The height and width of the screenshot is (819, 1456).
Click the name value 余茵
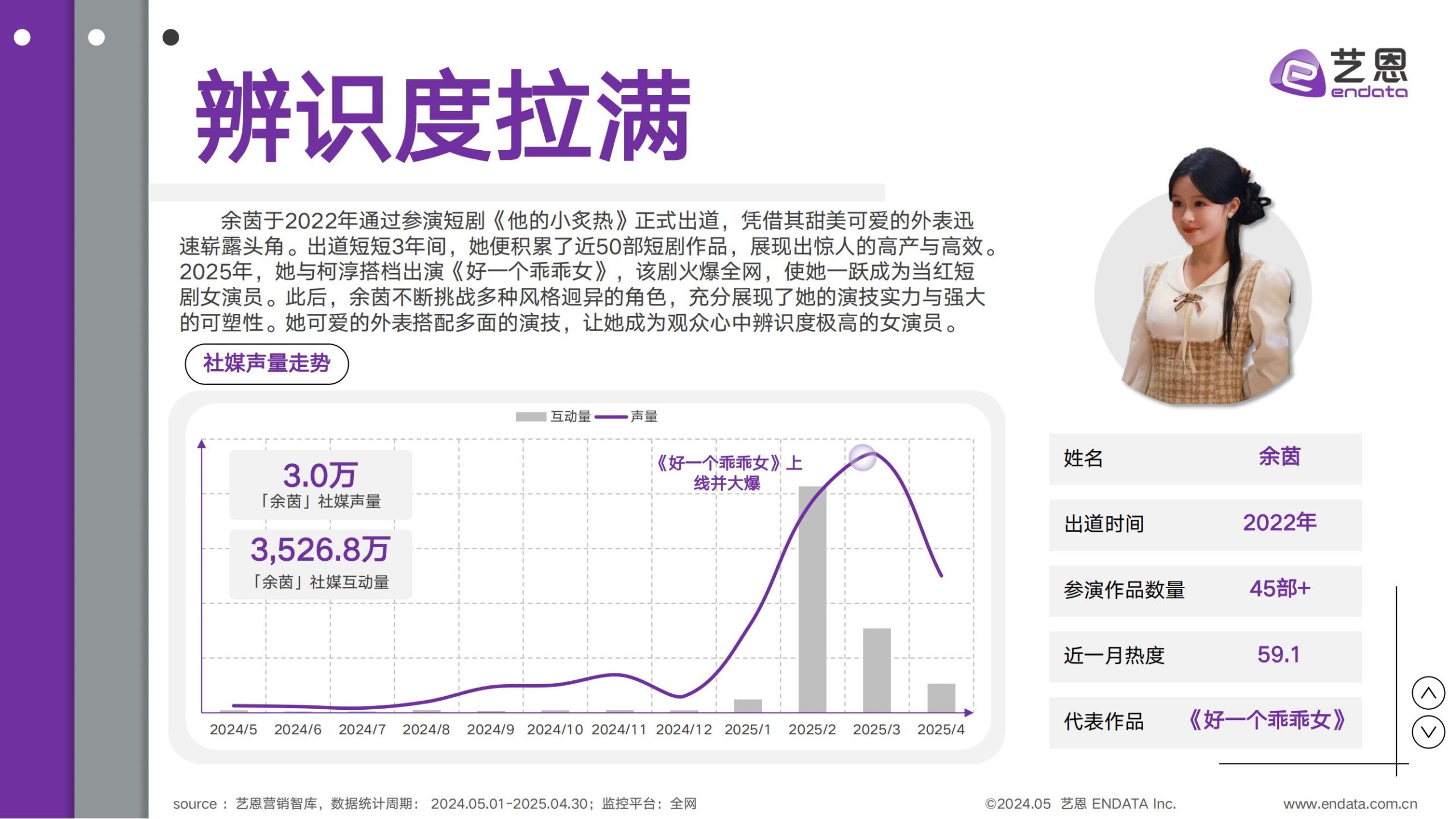click(x=1280, y=457)
